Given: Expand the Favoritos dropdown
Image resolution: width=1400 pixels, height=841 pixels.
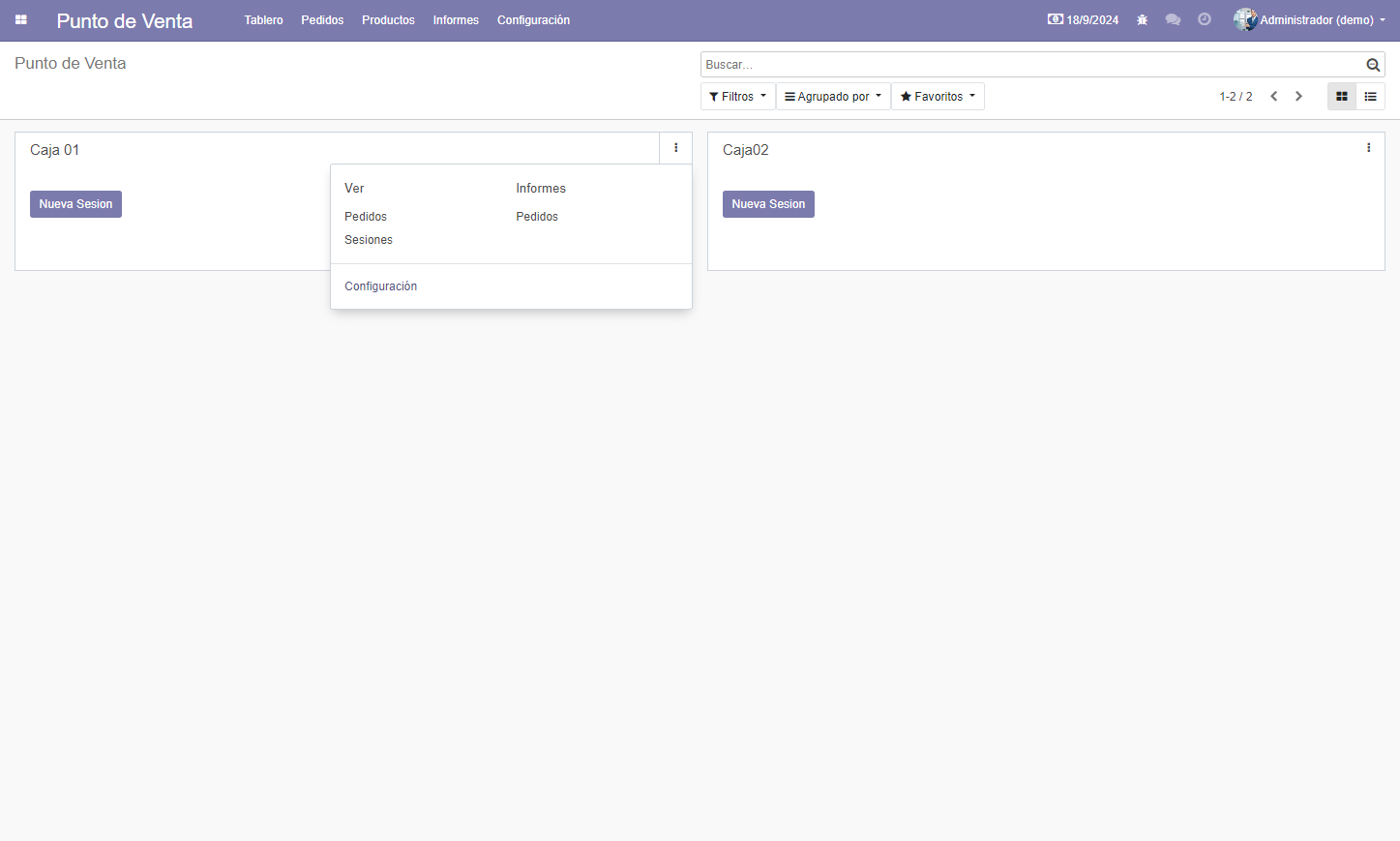Looking at the screenshot, I should [938, 97].
